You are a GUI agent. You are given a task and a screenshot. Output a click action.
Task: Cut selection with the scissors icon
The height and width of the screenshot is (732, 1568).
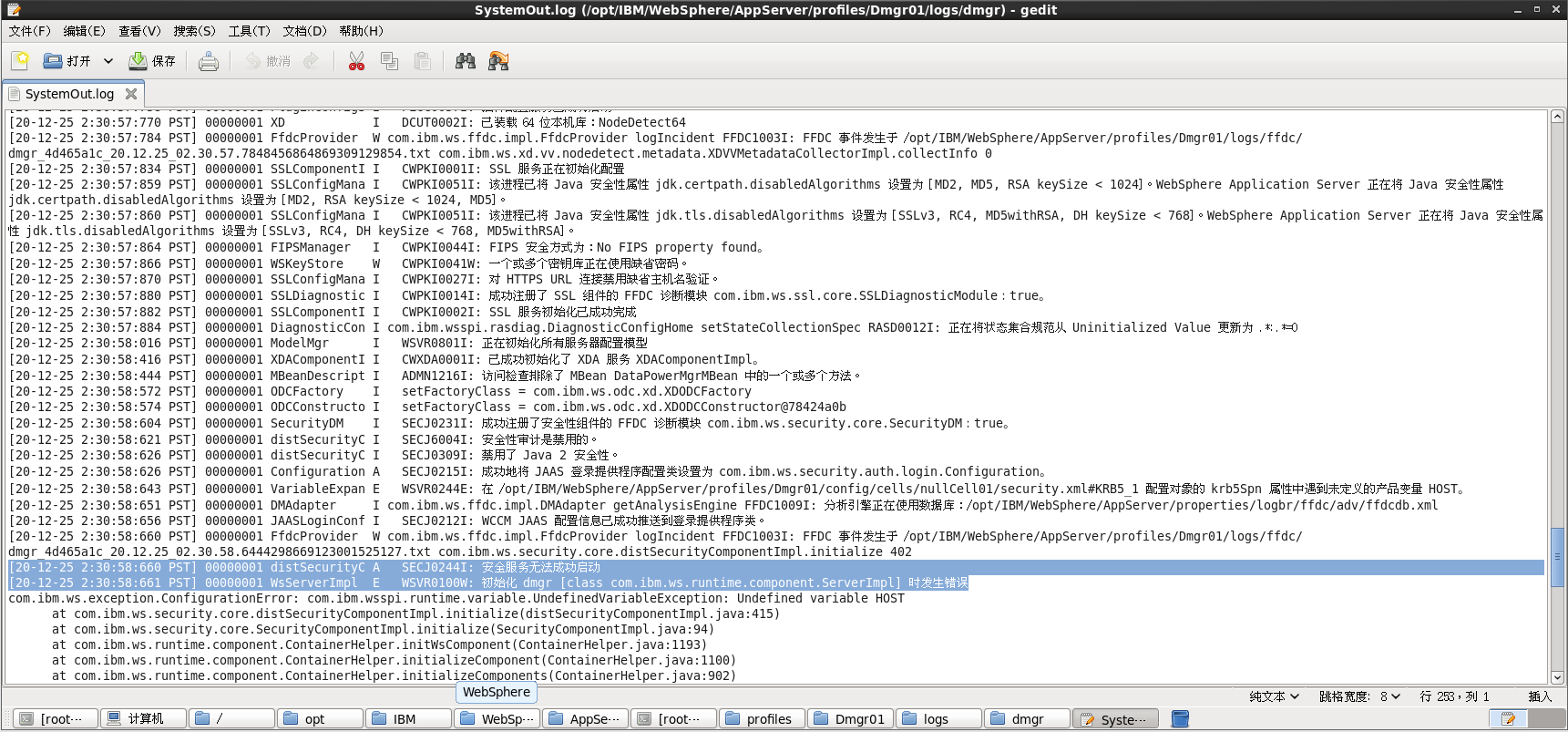pyautogui.click(x=356, y=61)
